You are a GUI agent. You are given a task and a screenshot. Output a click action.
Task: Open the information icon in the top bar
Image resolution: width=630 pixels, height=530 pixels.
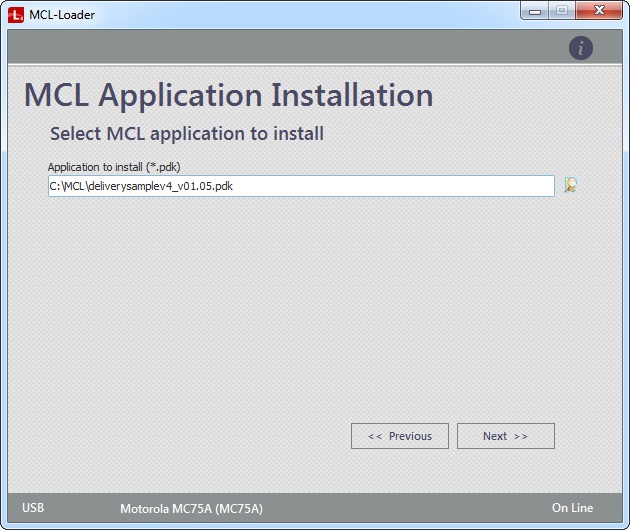581,48
